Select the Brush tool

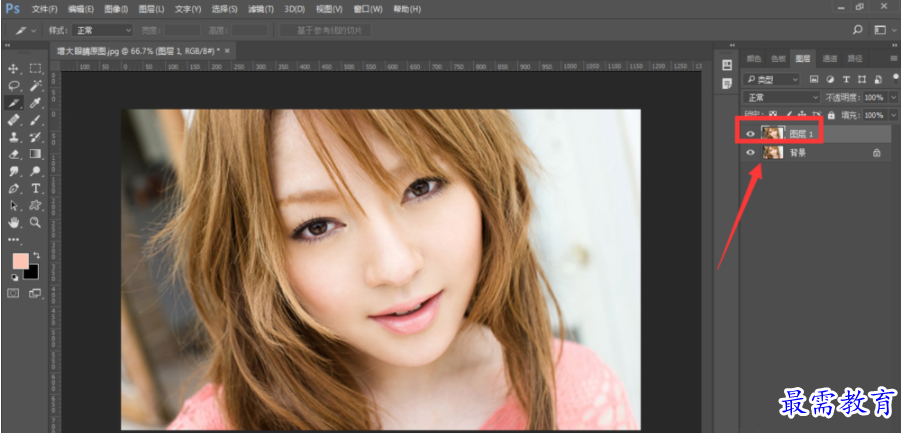(36, 120)
